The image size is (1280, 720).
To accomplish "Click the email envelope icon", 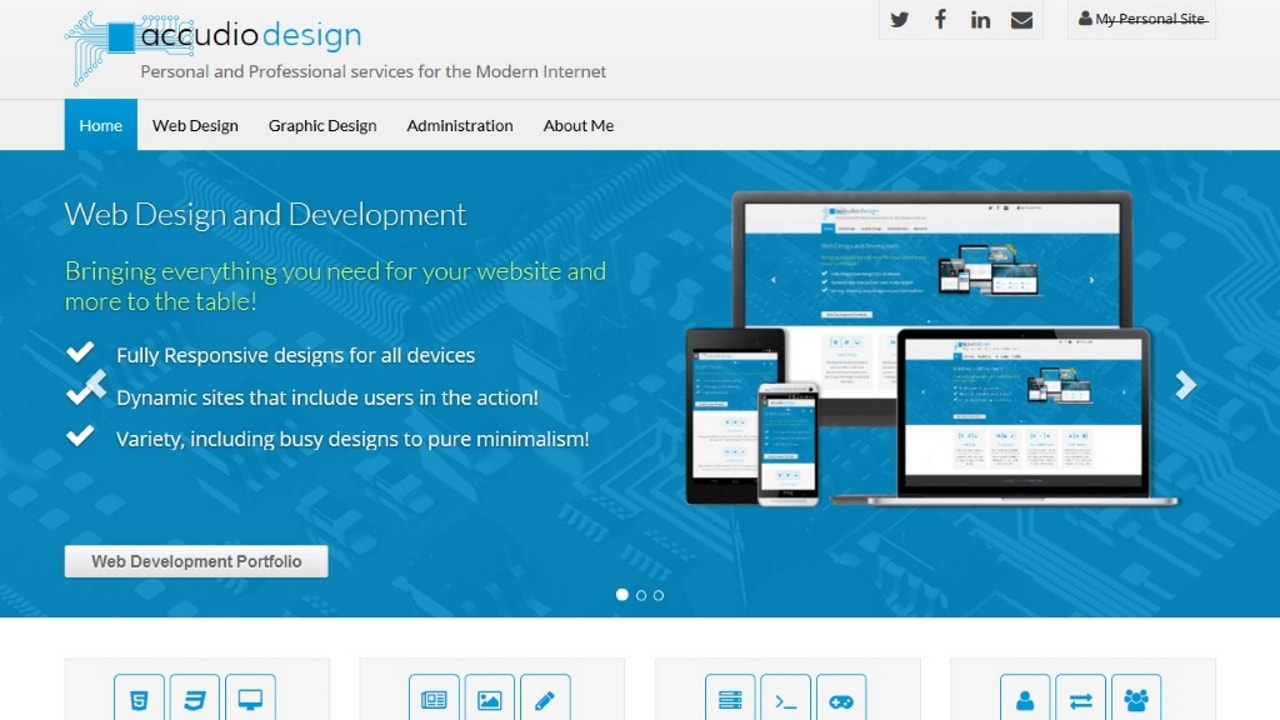I will [x=1022, y=19].
